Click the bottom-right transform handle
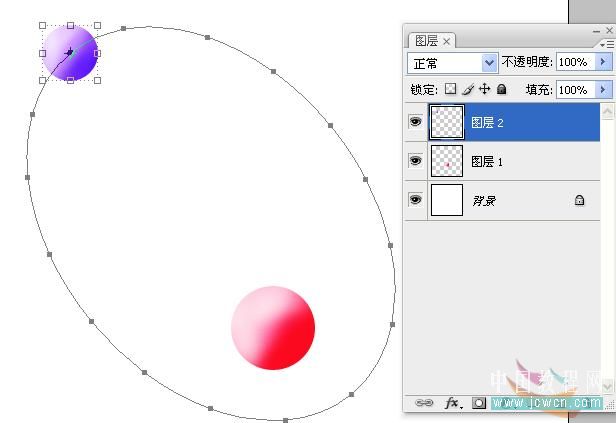Screen dimensions: 616x423 pos(97,81)
